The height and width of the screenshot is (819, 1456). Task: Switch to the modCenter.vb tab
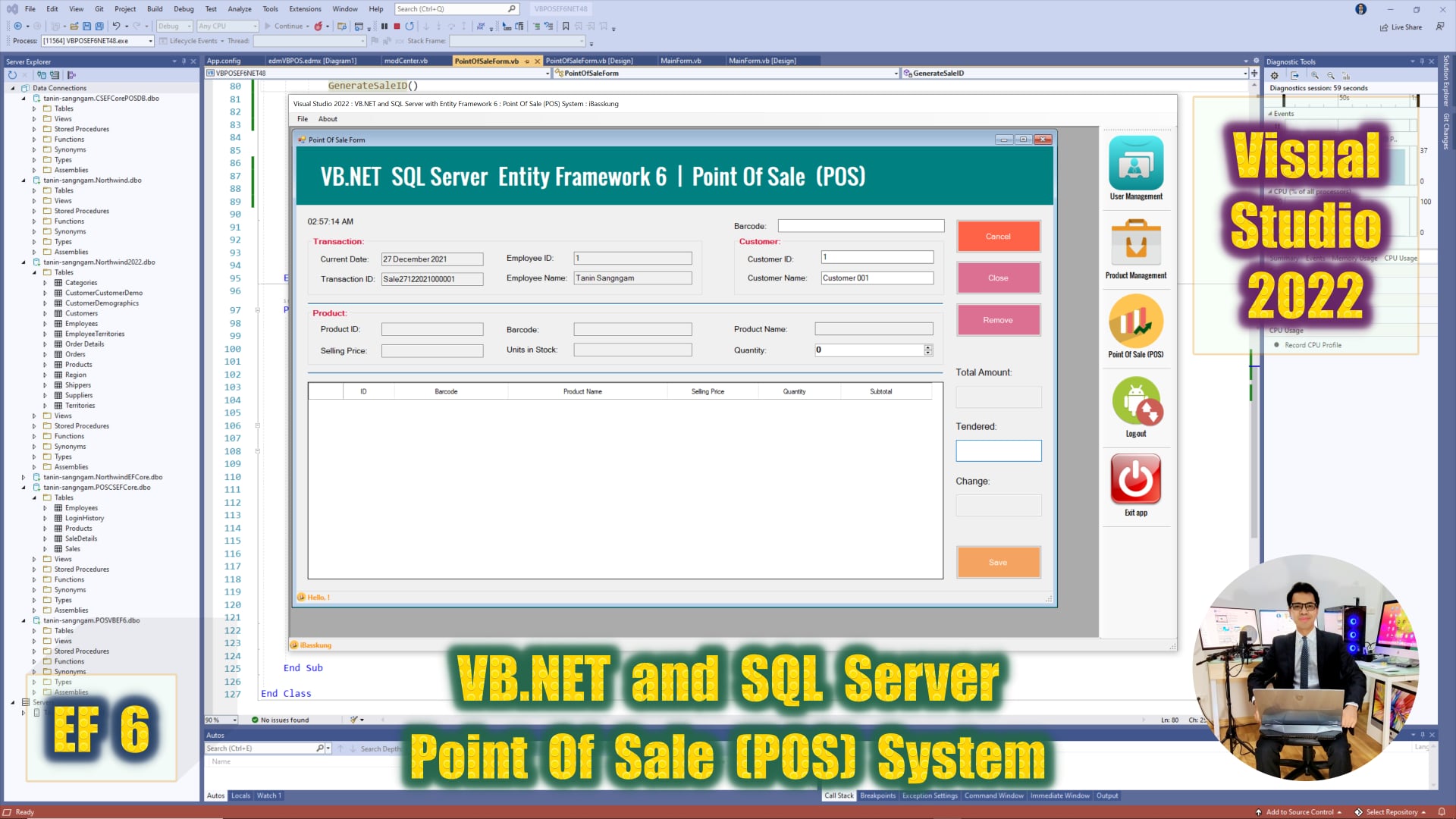(406, 61)
